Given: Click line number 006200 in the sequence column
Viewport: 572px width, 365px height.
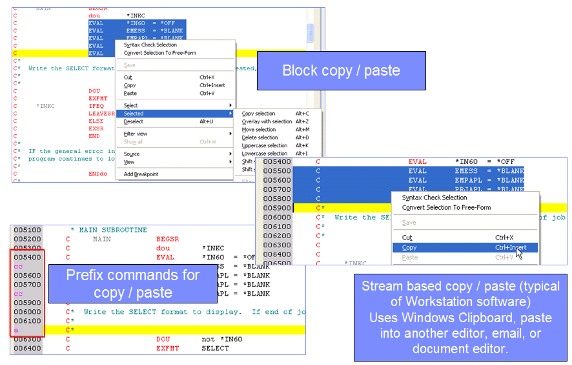Looking at the screenshot, I should [x=277, y=236].
